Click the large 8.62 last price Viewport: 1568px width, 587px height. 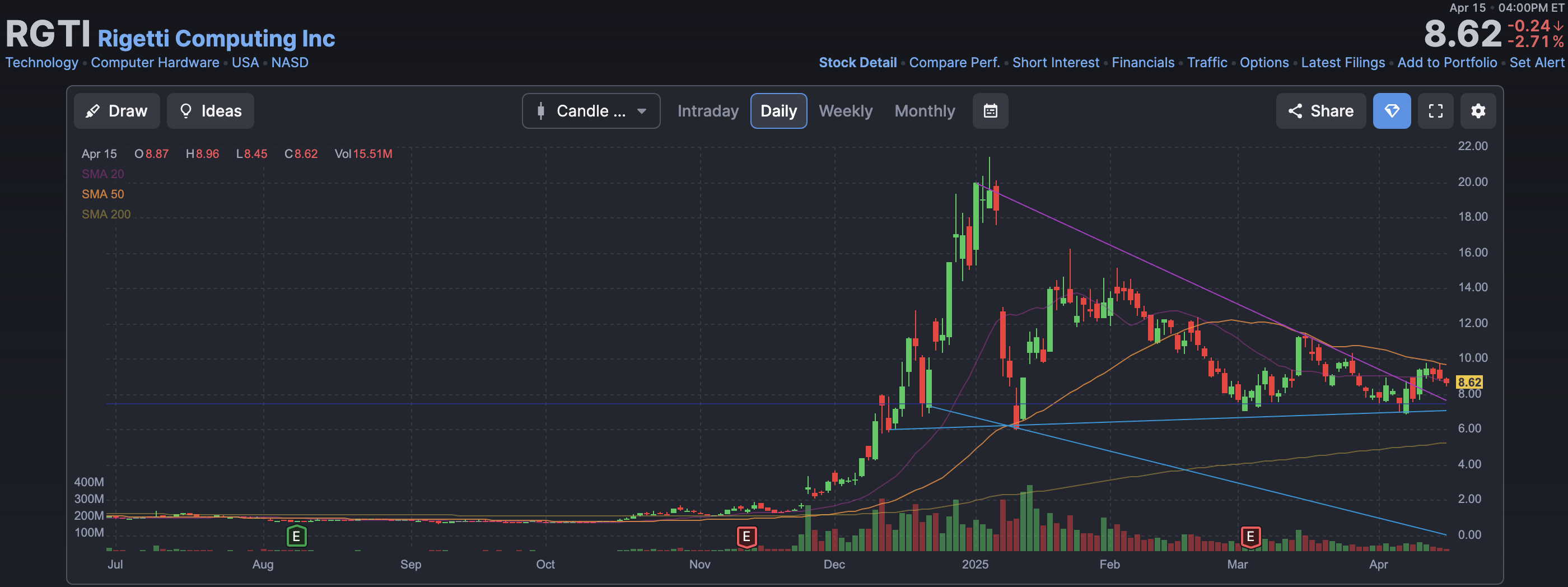pyautogui.click(x=1463, y=34)
